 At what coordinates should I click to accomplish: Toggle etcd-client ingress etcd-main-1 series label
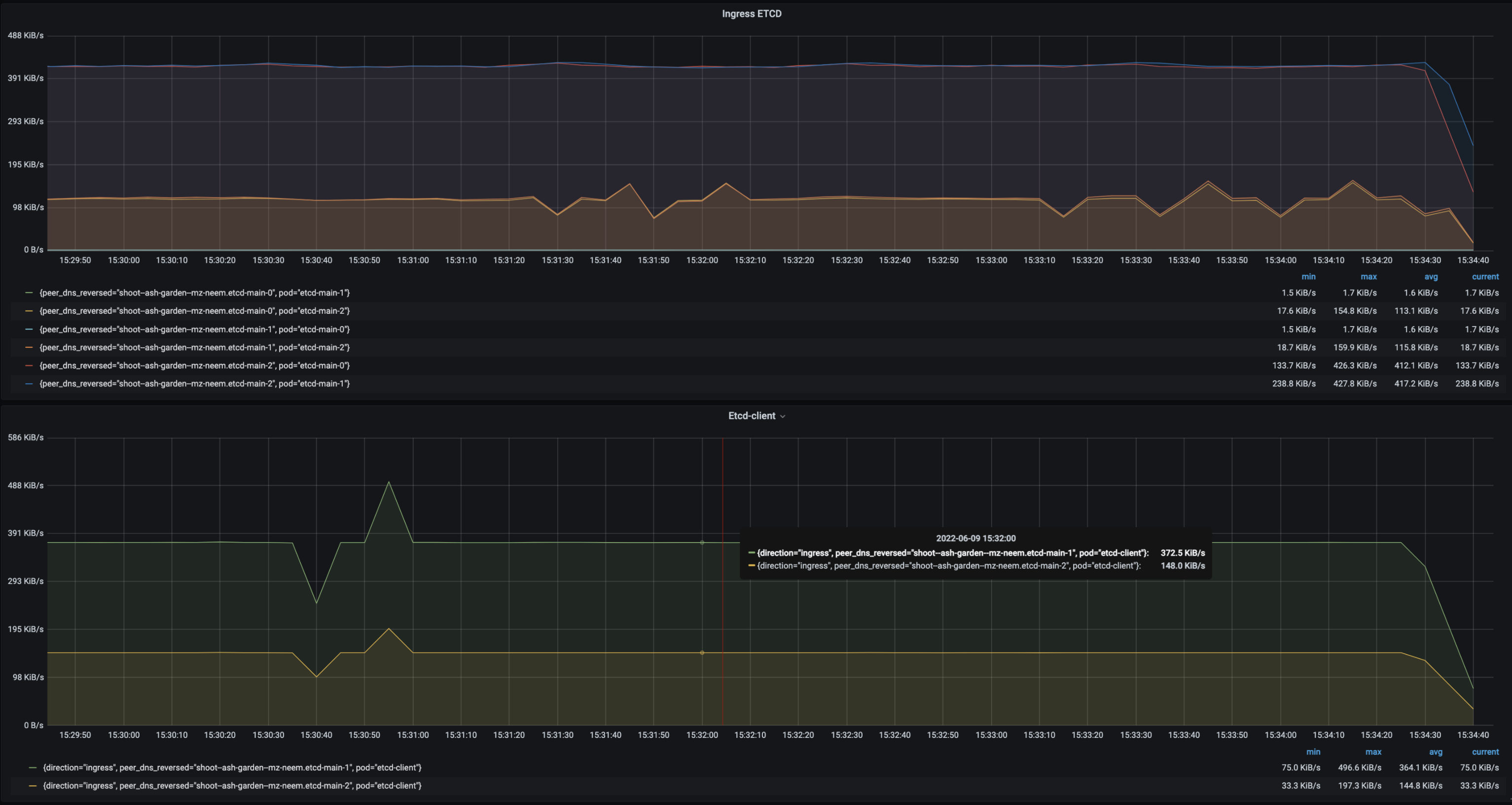click(232, 768)
